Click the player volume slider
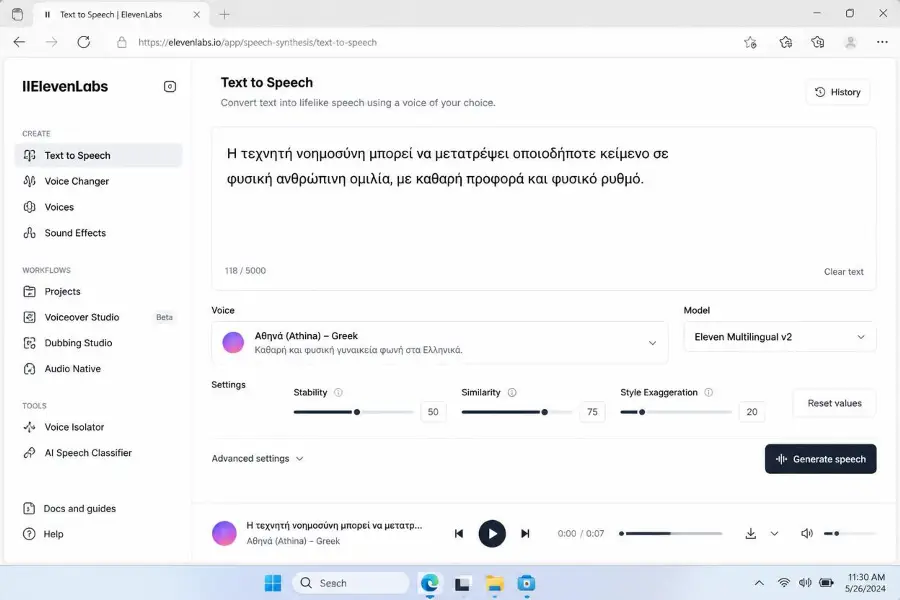 tap(849, 534)
